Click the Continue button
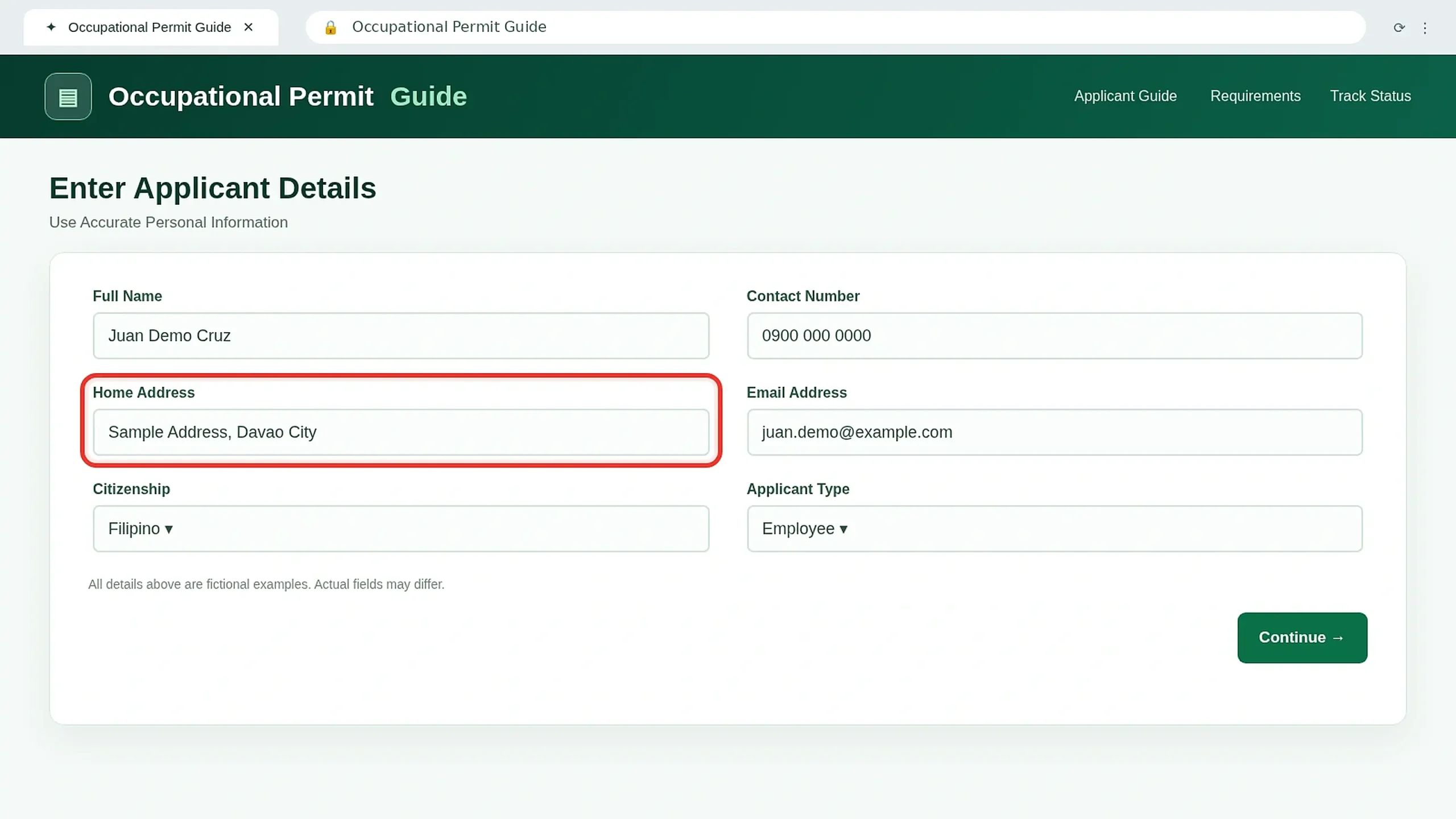The image size is (1456, 819). (x=1302, y=638)
